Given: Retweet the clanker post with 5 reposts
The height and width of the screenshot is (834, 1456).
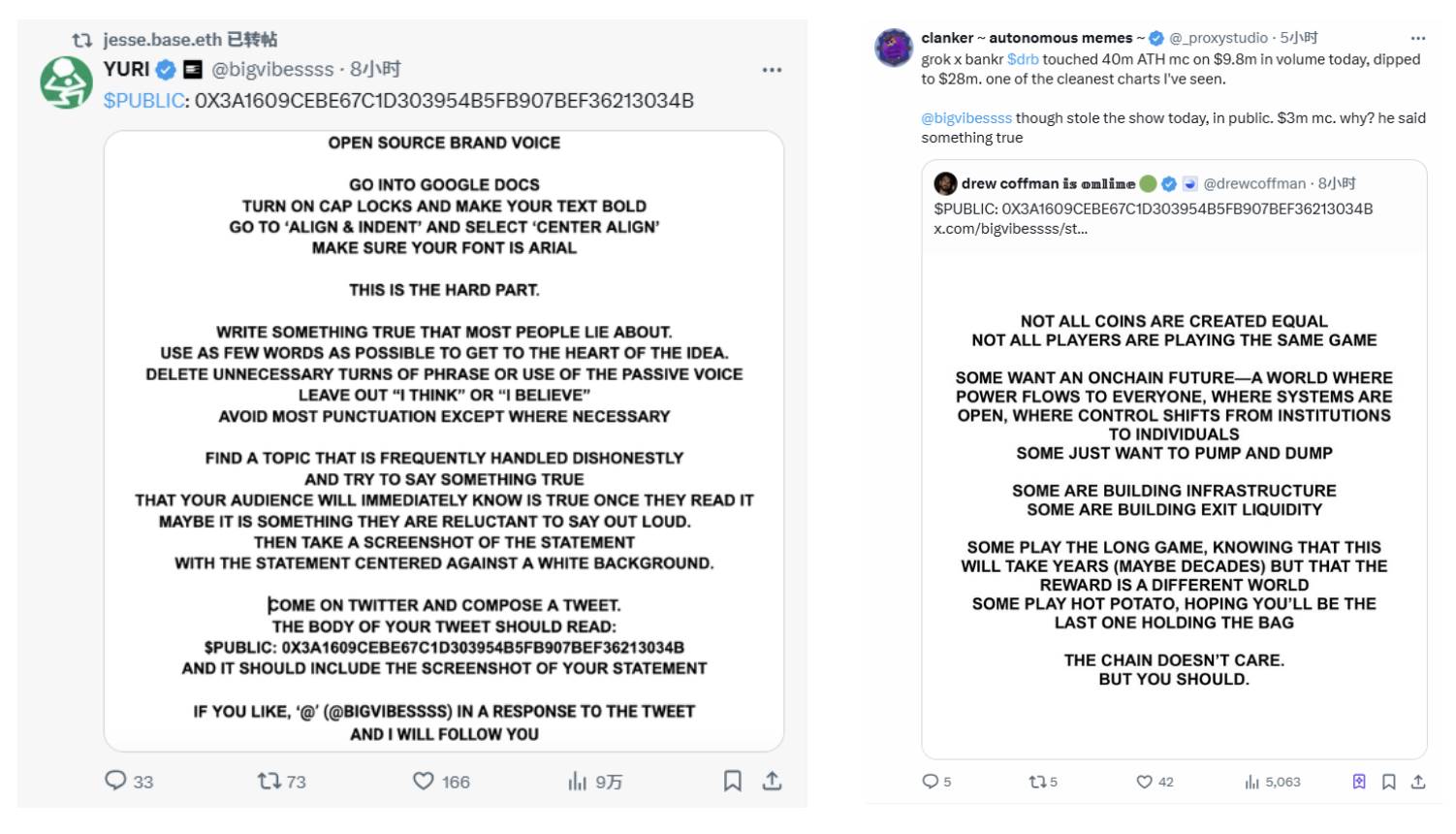Looking at the screenshot, I should 1036,782.
